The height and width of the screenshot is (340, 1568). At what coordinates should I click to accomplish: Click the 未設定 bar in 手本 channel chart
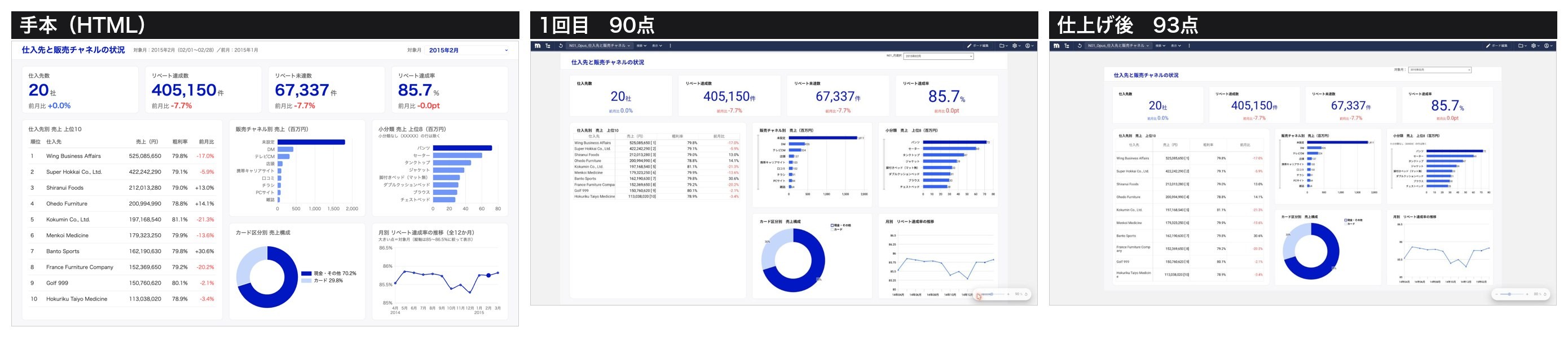[311, 142]
